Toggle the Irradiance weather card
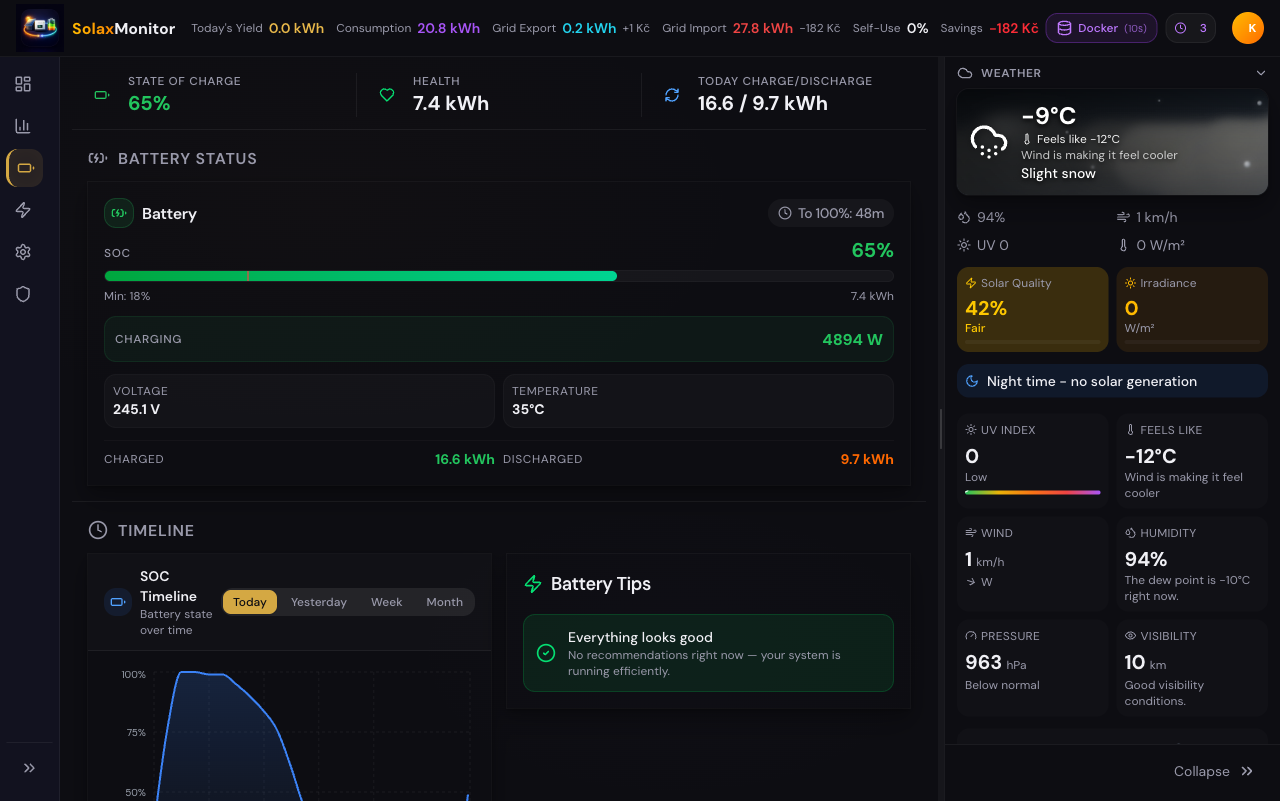The image size is (1280, 801). pos(1192,308)
